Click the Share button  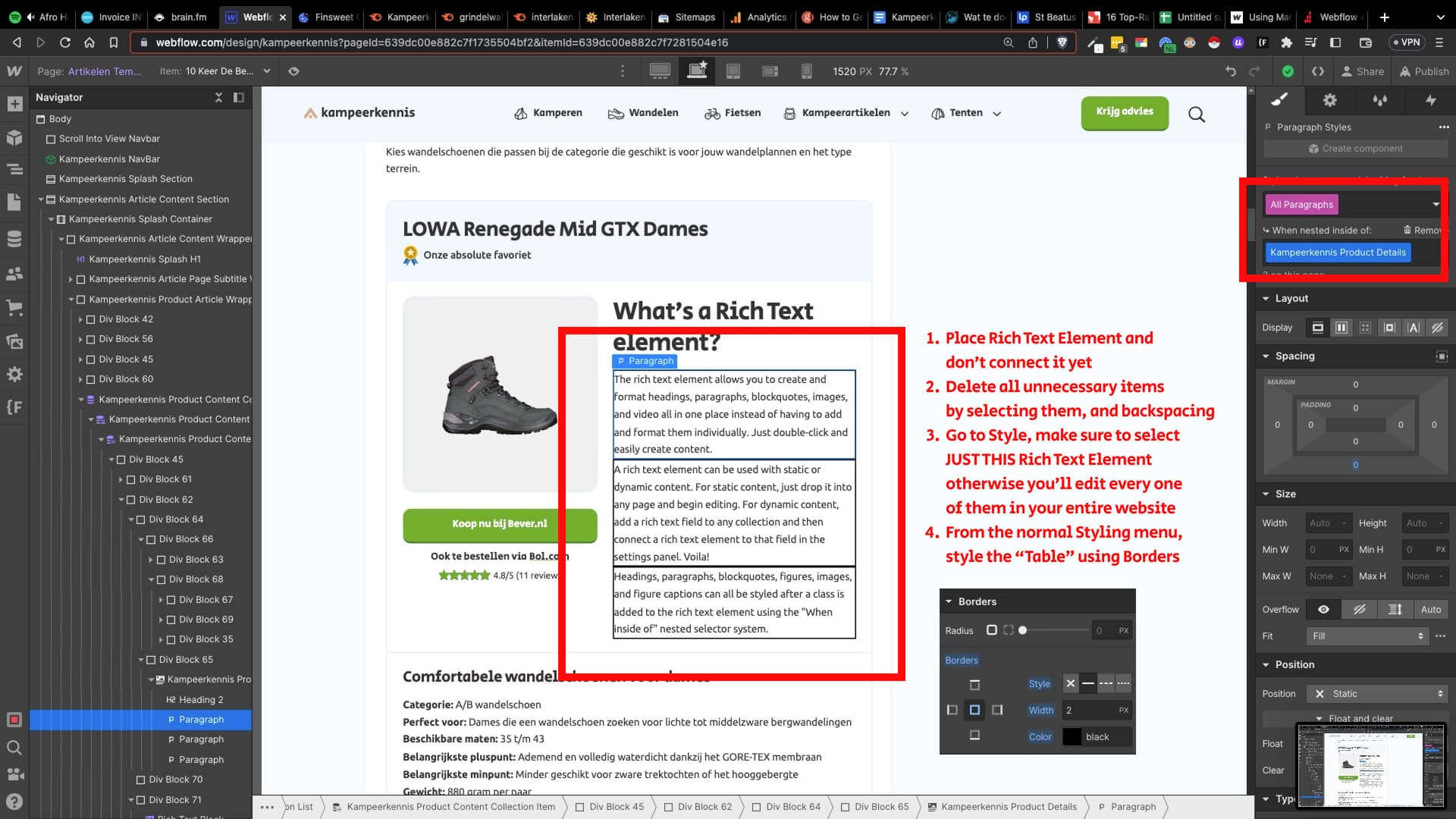[x=1362, y=71]
